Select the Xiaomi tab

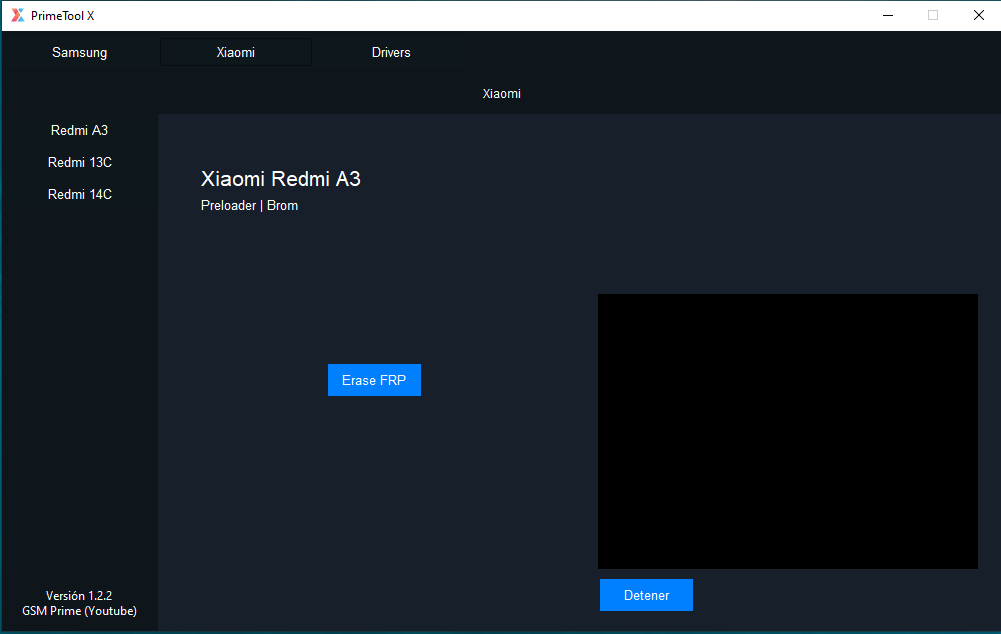(x=235, y=51)
